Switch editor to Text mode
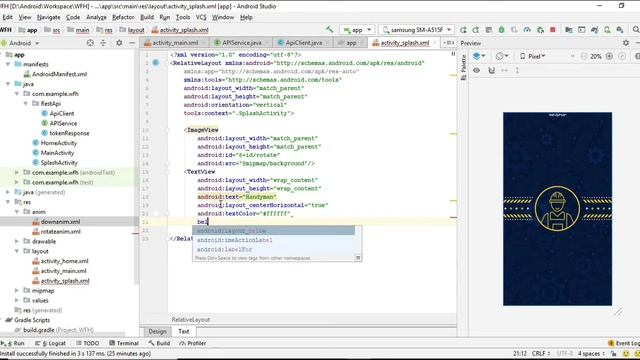The image size is (640, 360). tap(184, 331)
